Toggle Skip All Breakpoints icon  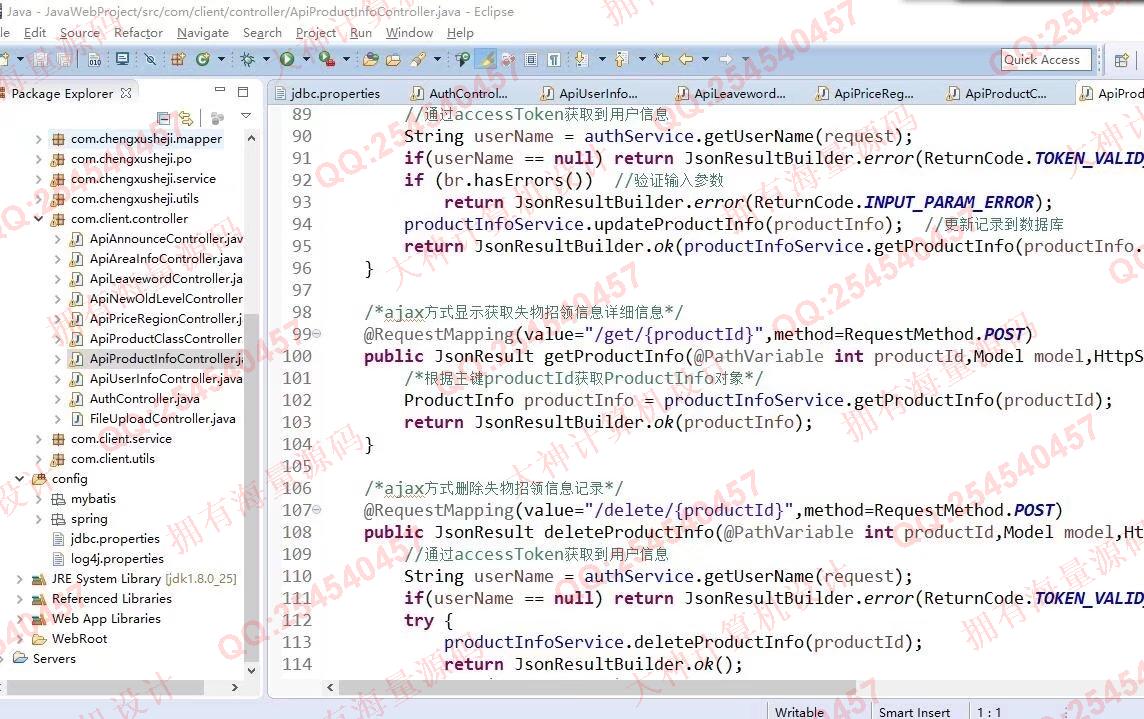(150, 59)
